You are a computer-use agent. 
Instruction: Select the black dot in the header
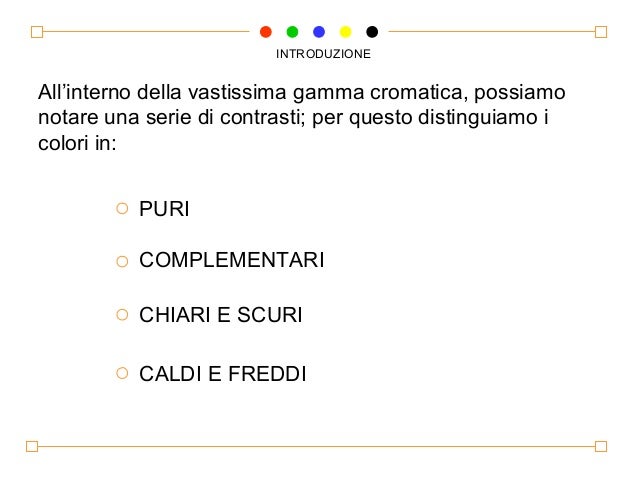pyautogui.click(x=372, y=32)
